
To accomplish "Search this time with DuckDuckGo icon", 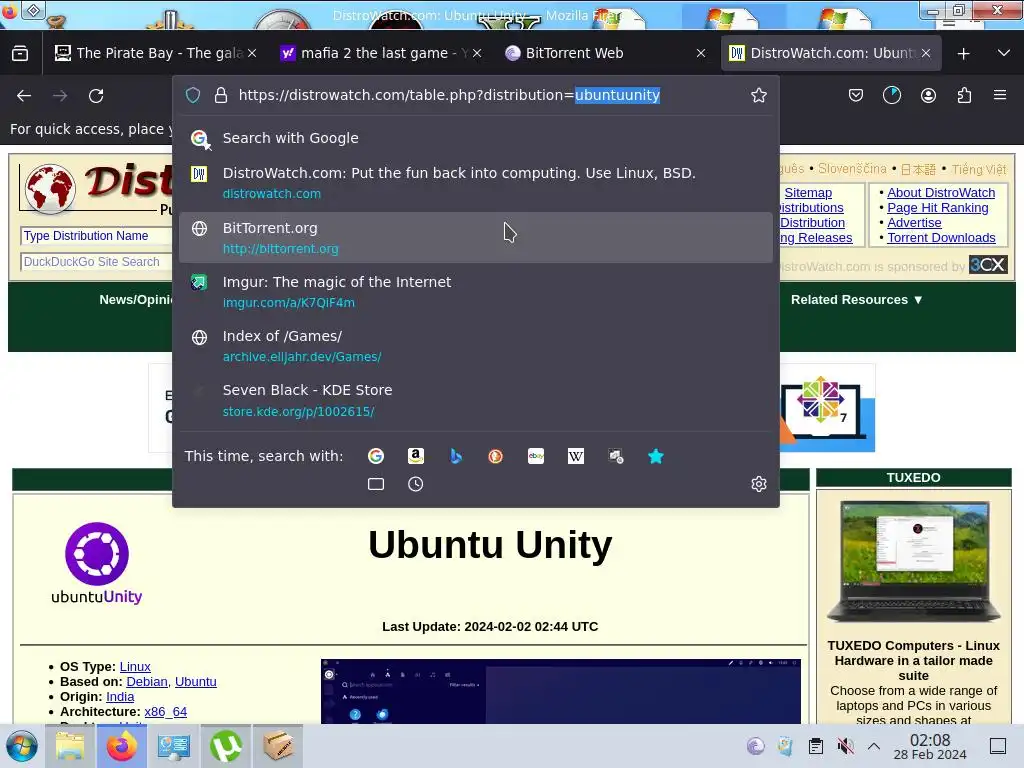I will [x=496, y=456].
